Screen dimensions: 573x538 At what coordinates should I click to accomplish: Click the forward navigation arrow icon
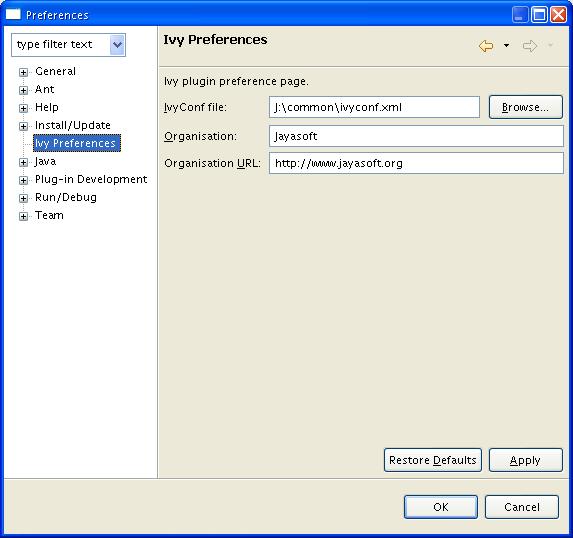click(x=530, y=46)
